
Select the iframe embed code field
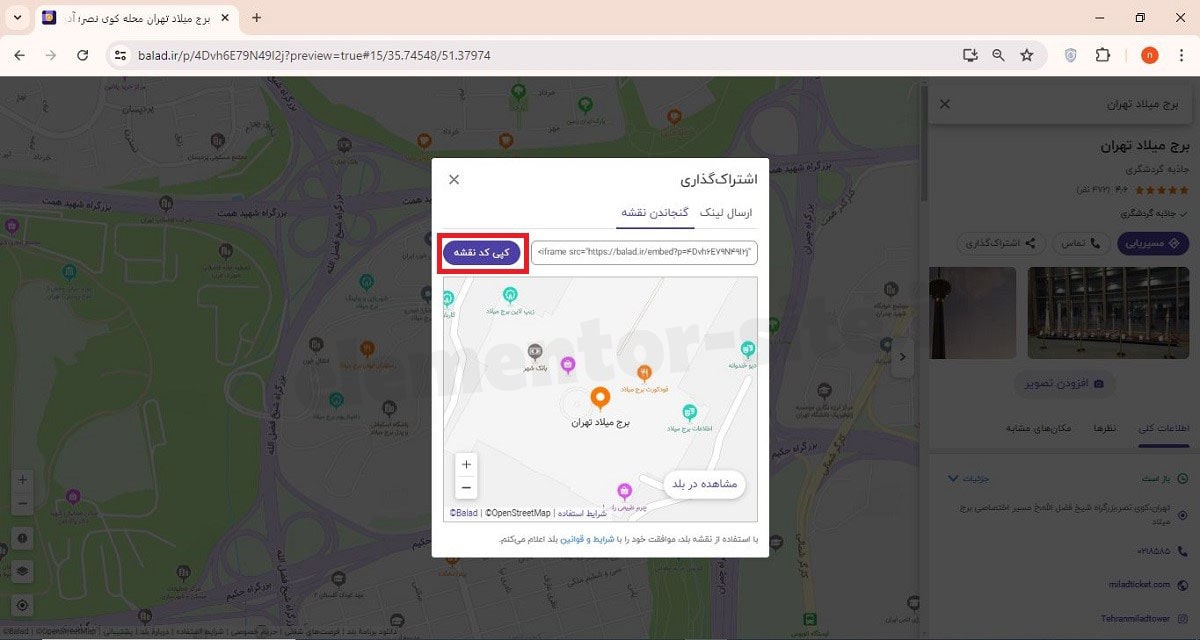(x=647, y=253)
